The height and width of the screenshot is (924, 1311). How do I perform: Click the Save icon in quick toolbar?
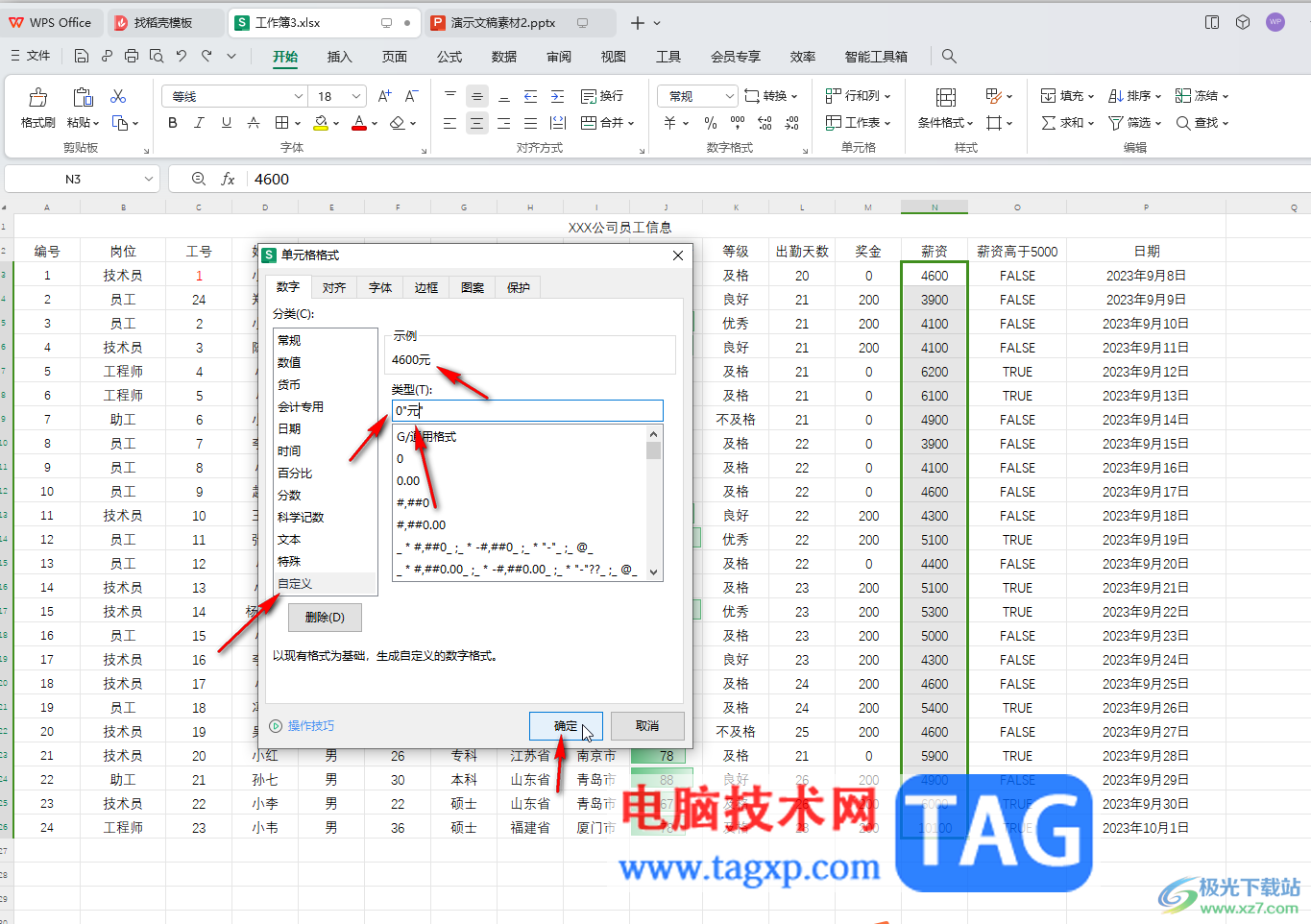[x=82, y=57]
